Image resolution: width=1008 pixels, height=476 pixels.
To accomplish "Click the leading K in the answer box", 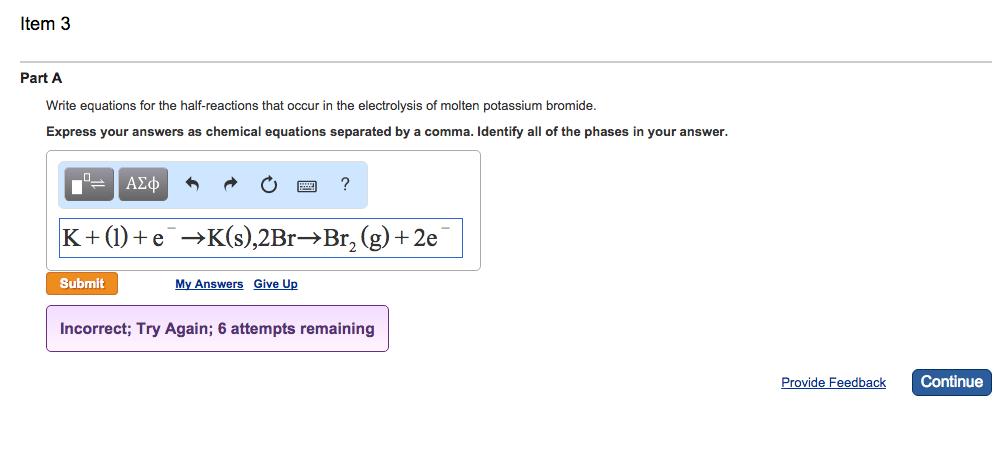I will coord(71,239).
